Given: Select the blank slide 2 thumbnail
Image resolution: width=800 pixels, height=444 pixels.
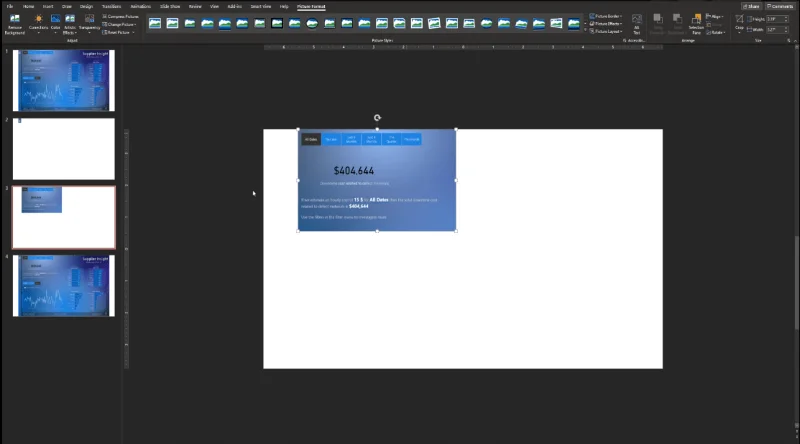Looking at the screenshot, I should pyautogui.click(x=64, y=149).
